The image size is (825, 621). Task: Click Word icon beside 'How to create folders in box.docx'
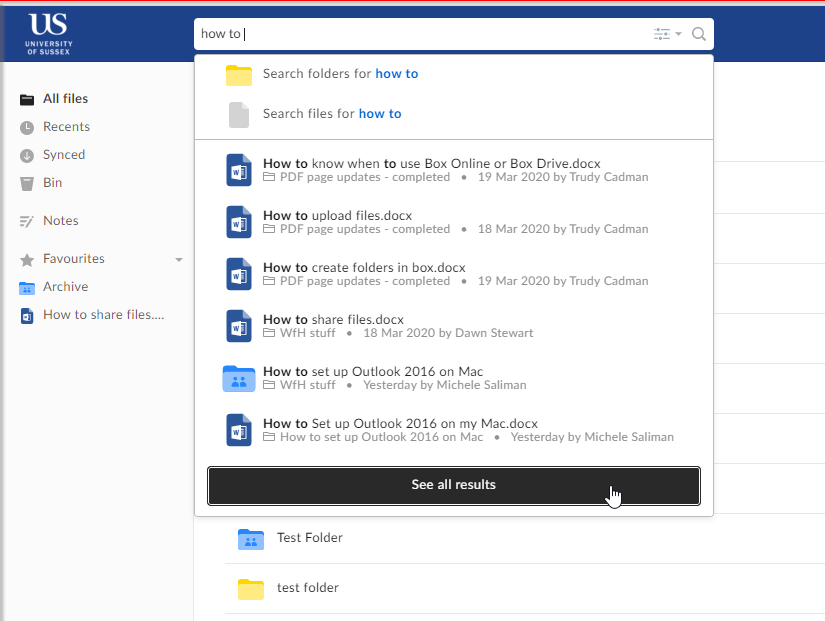[x=239, y=274]
